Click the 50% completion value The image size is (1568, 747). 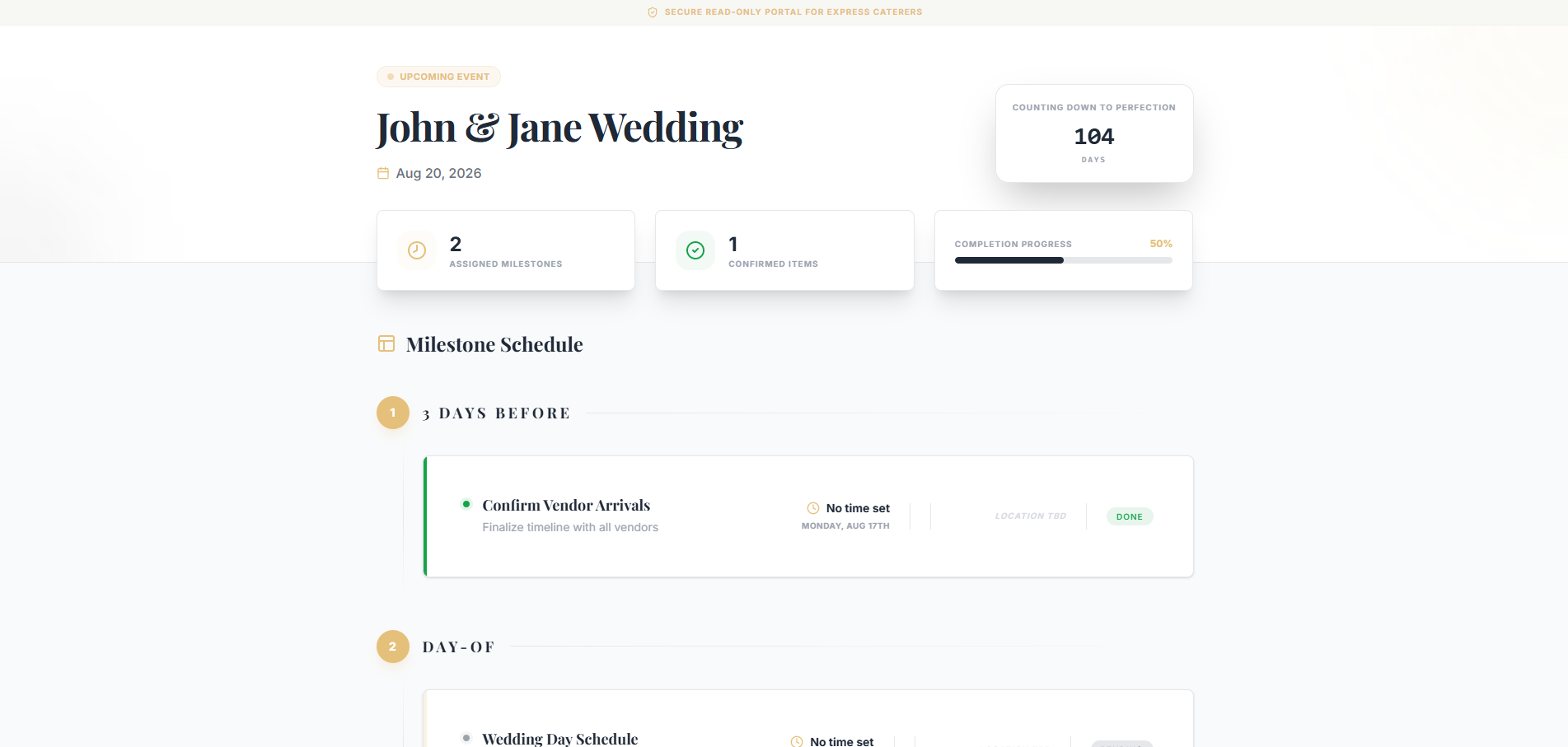1161,244
